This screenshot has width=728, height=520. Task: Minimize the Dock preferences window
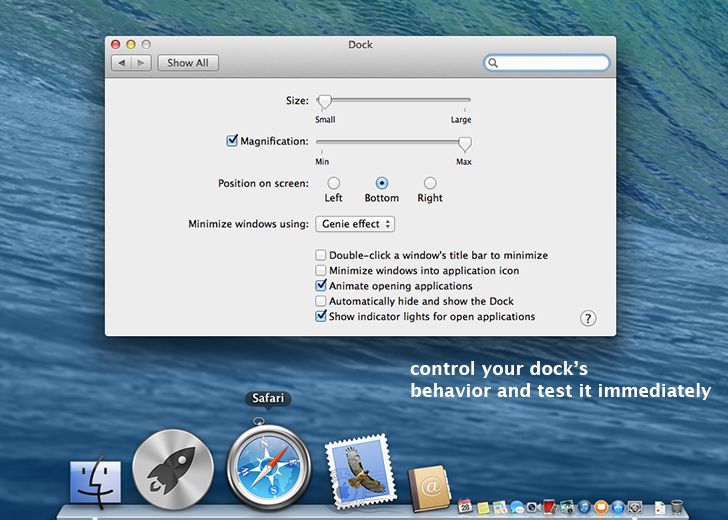tap(131, 44)
